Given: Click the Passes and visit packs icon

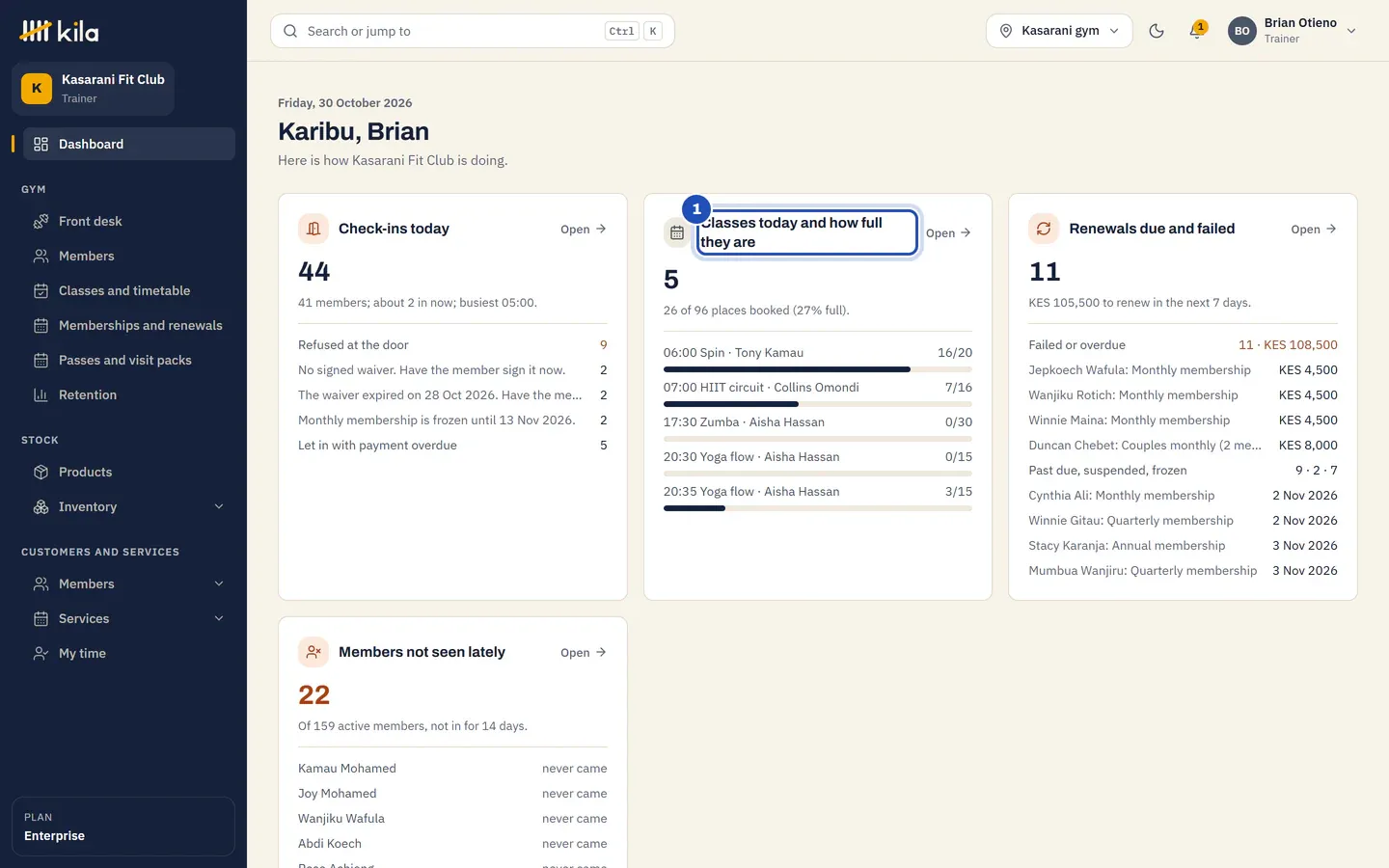Looking at the screenshot, I should click(x=41, y=360).
